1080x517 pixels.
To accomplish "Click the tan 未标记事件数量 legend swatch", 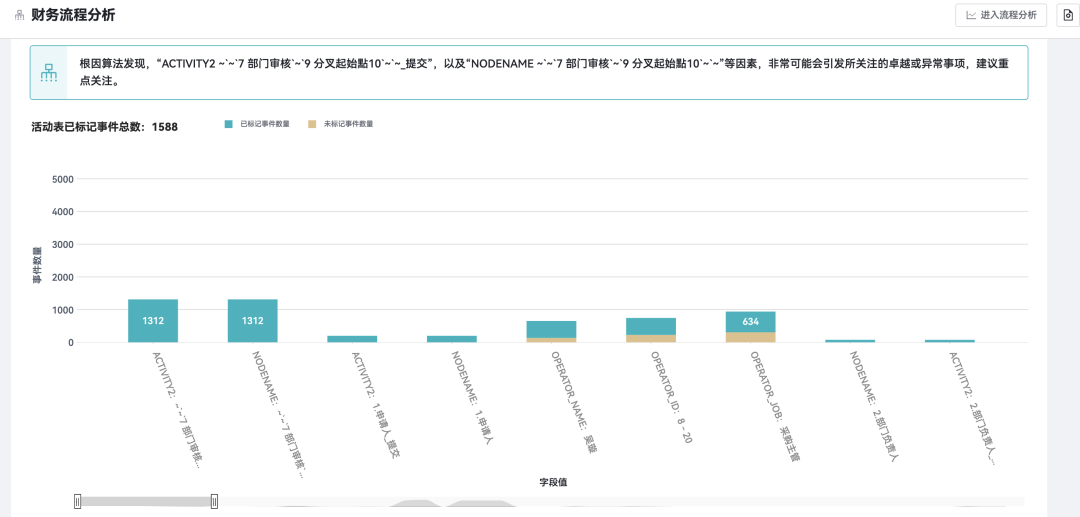I will 312,124.
